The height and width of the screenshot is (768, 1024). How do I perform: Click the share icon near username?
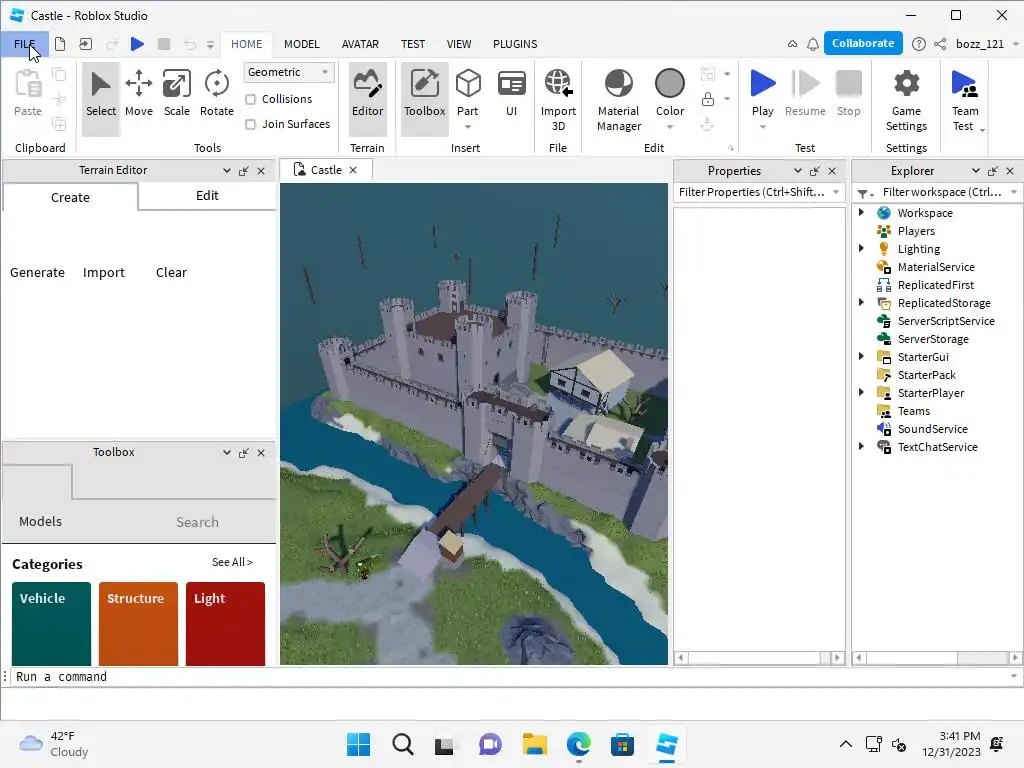pyautogui.click(x=940, y=44)
